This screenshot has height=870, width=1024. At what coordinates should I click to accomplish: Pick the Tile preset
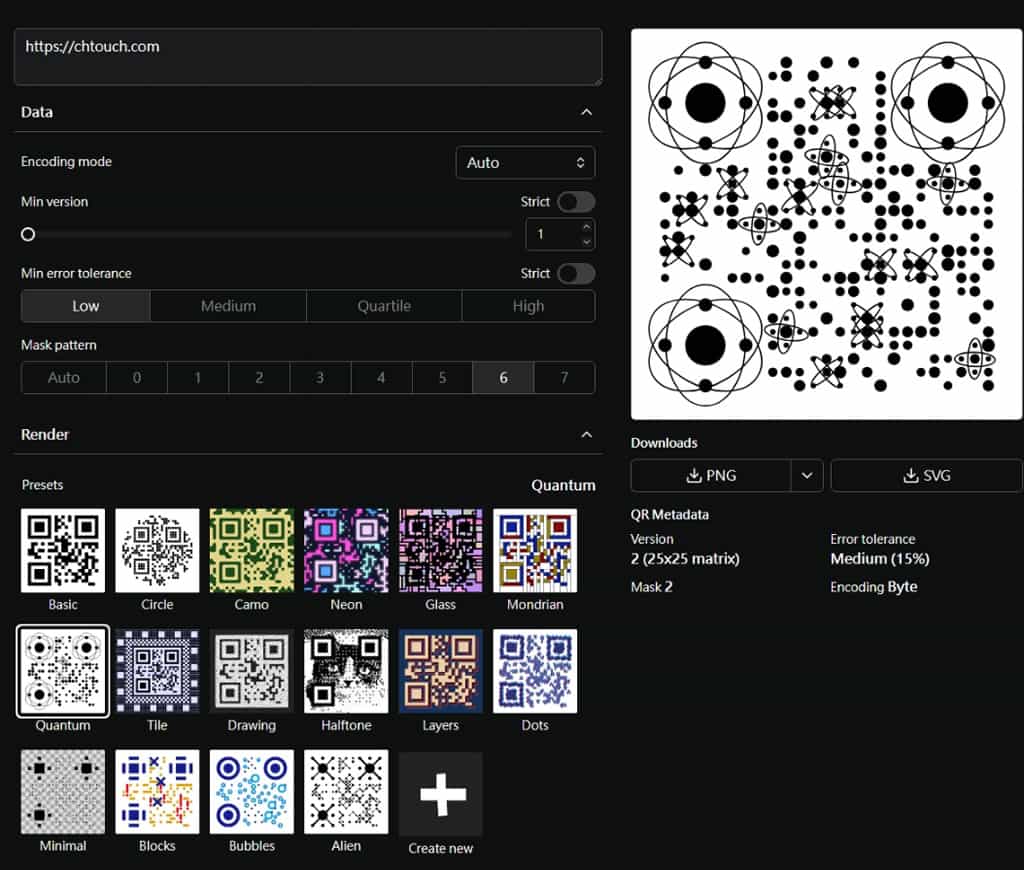[157, 671]
